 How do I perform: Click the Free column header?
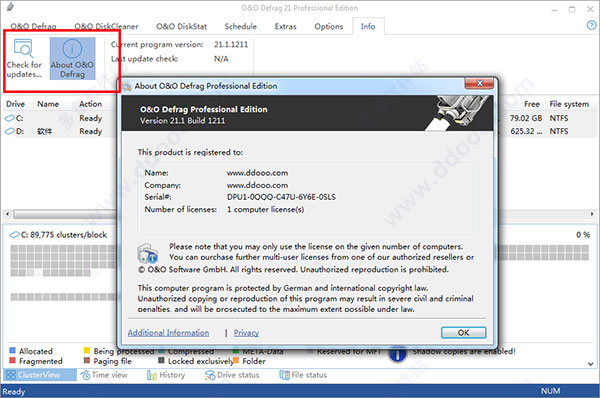[532, 104]
